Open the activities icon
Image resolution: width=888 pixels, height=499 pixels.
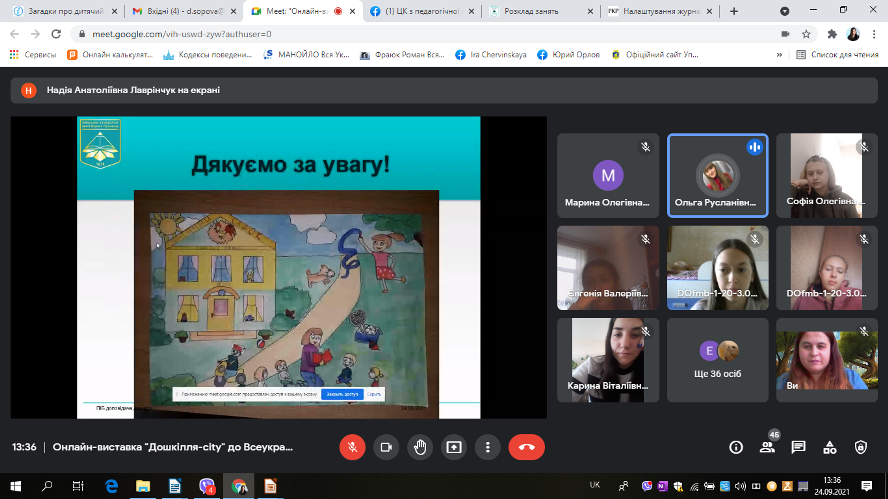tap(830, 447)
